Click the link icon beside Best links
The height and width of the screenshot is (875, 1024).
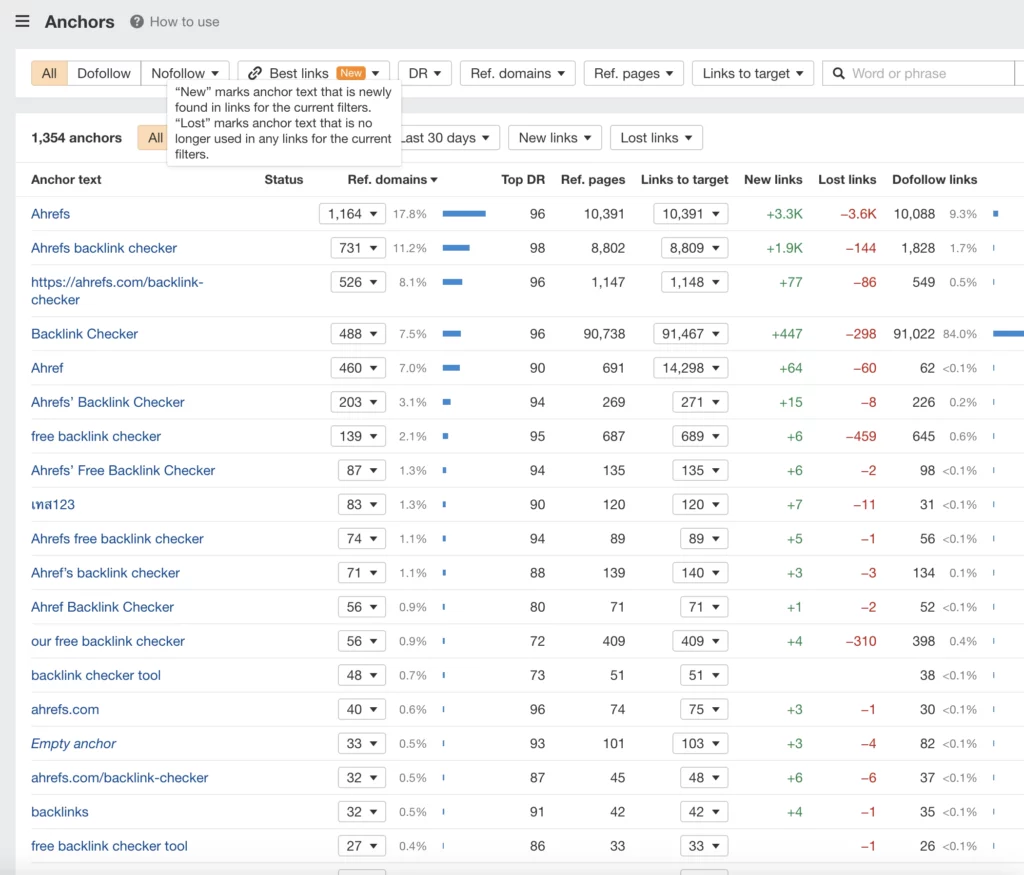click(255, 73)
